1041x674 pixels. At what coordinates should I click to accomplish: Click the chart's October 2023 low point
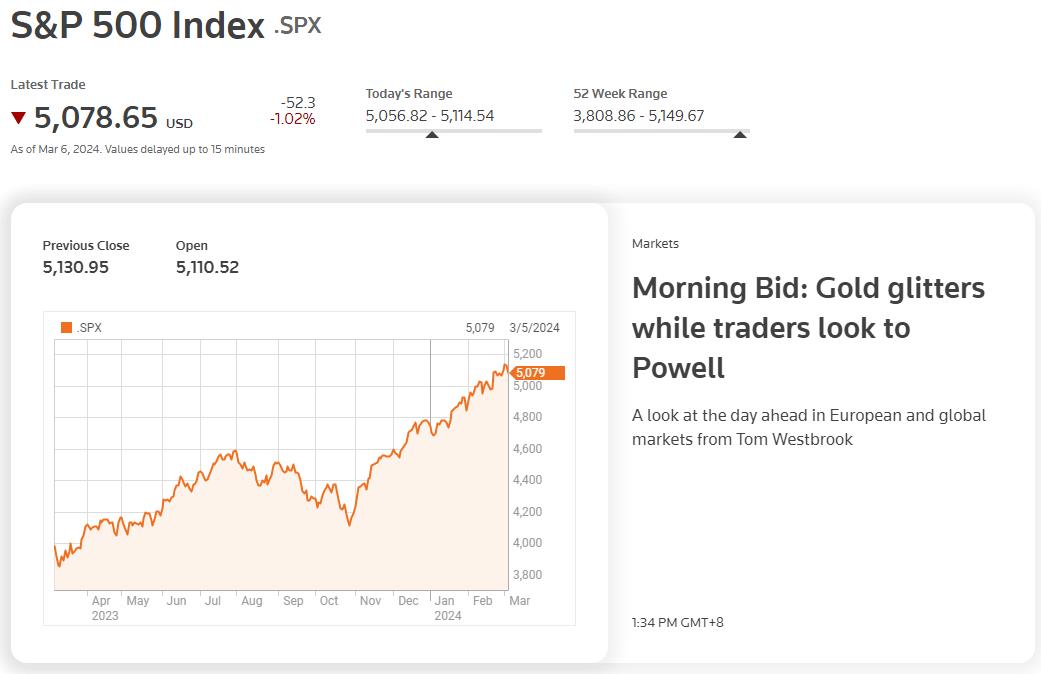click(x=349, y=525)
